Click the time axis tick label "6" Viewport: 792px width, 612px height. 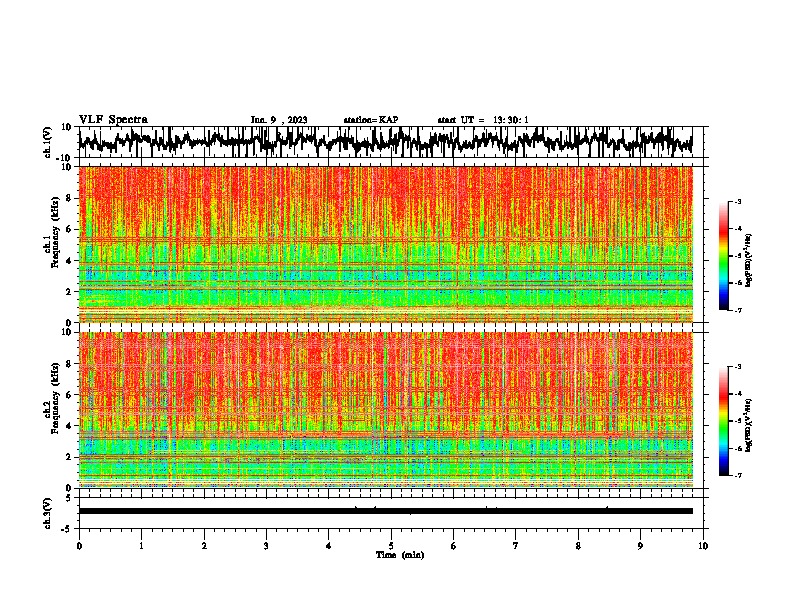click(x=454, y=546)
